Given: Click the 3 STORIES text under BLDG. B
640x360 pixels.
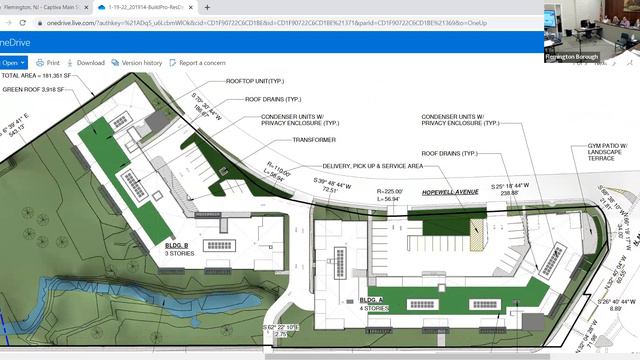Looking at the screenshot, I should click(180, 253).
